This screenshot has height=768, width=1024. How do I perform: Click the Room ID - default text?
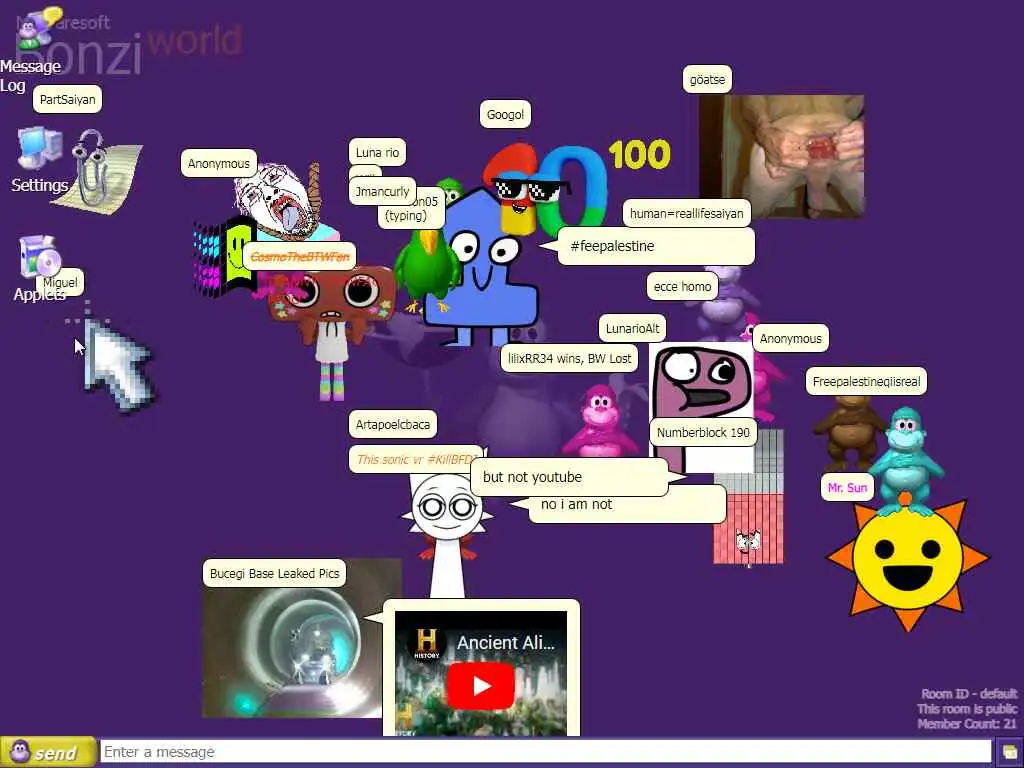[x=969, y=694]
